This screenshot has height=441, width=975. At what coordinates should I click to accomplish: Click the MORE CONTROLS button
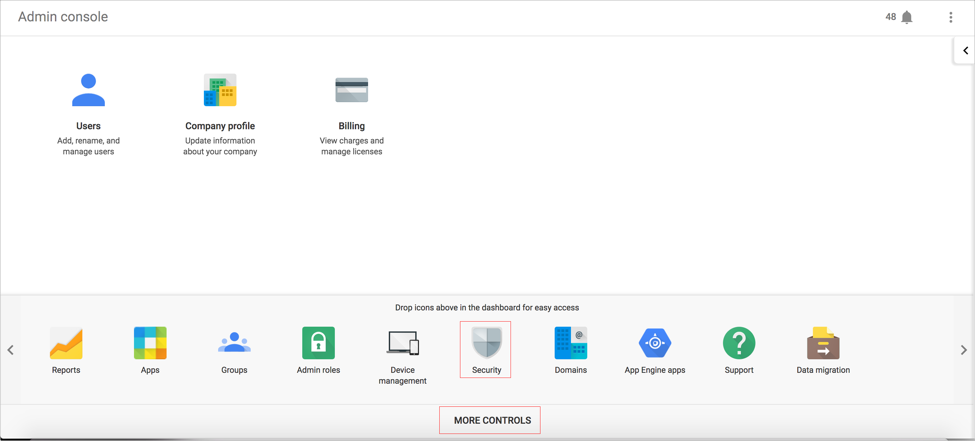tap(491, 420)
